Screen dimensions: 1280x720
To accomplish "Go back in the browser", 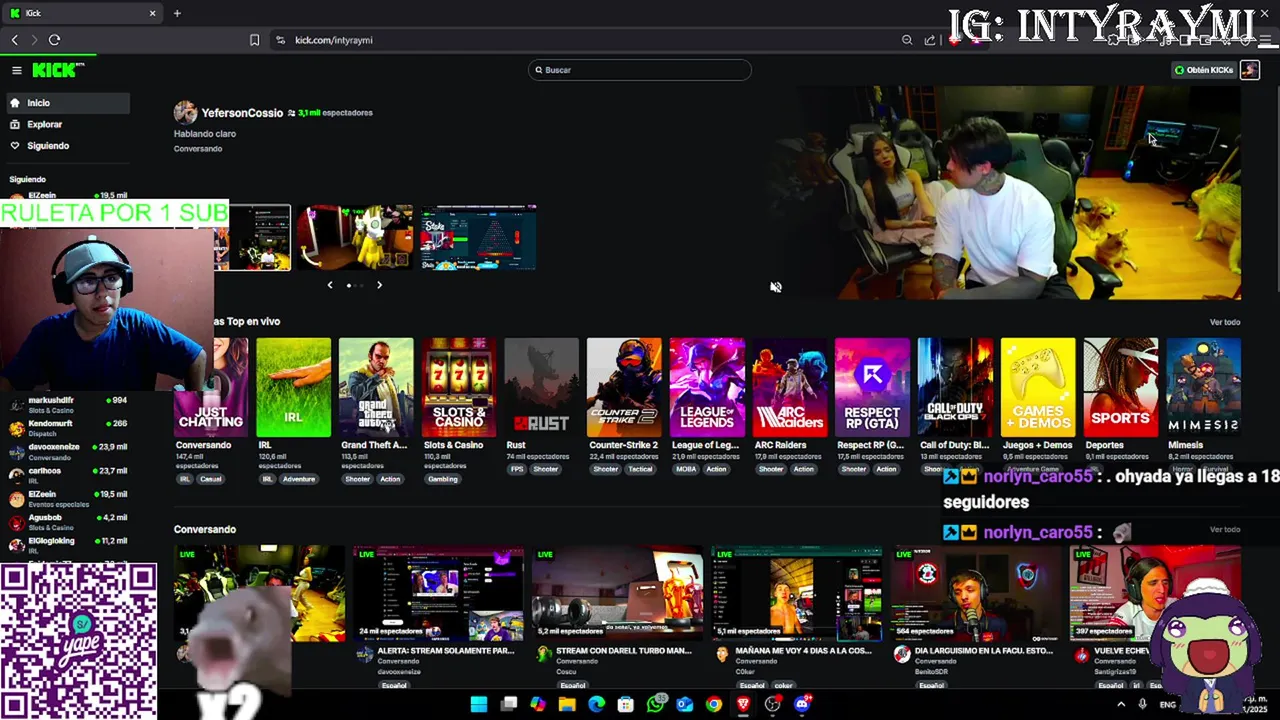I will pyautogui.click(x=14, y=40).
